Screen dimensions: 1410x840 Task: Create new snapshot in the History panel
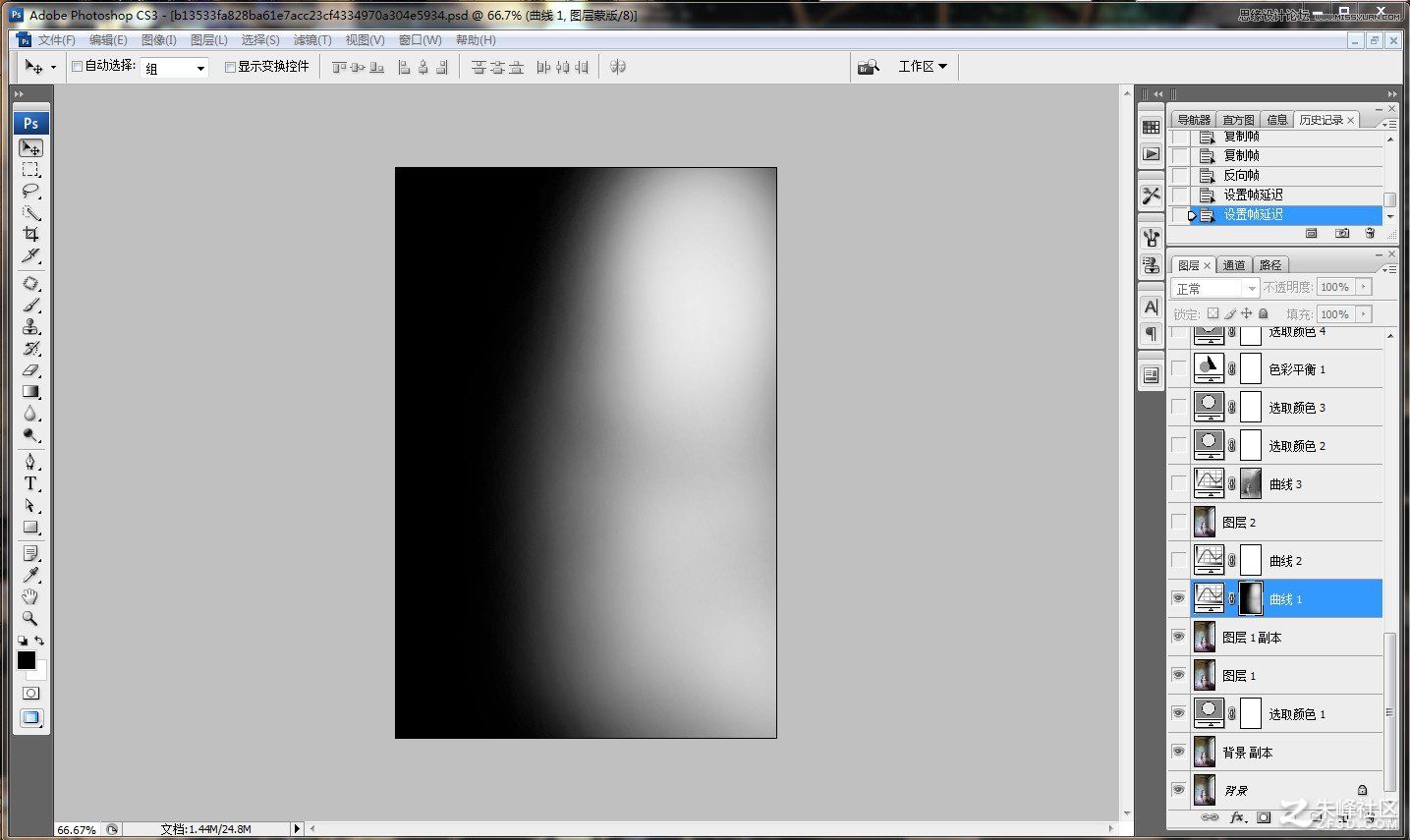[x=1342, y=234]
